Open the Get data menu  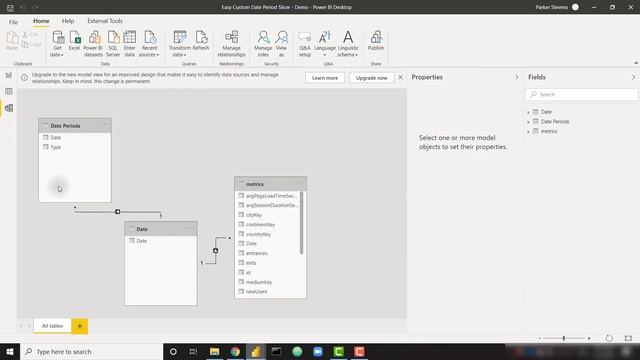(57, 44)
